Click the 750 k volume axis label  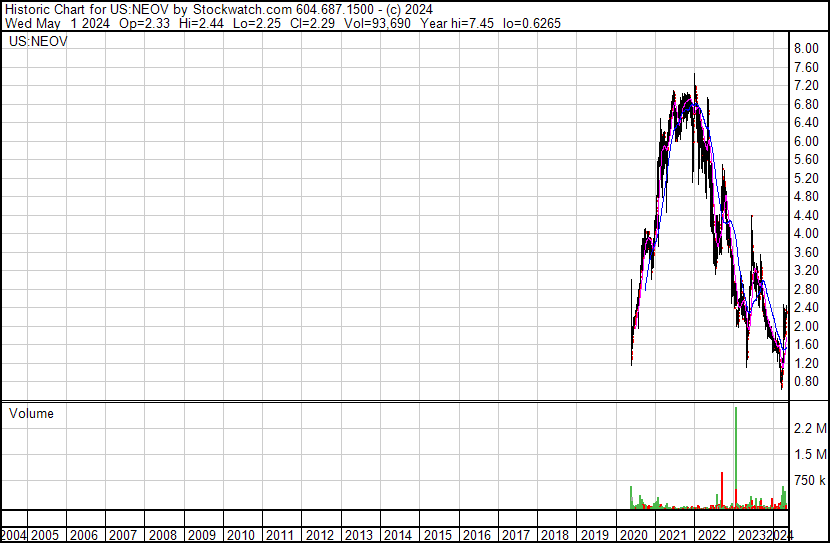(810, 480)
